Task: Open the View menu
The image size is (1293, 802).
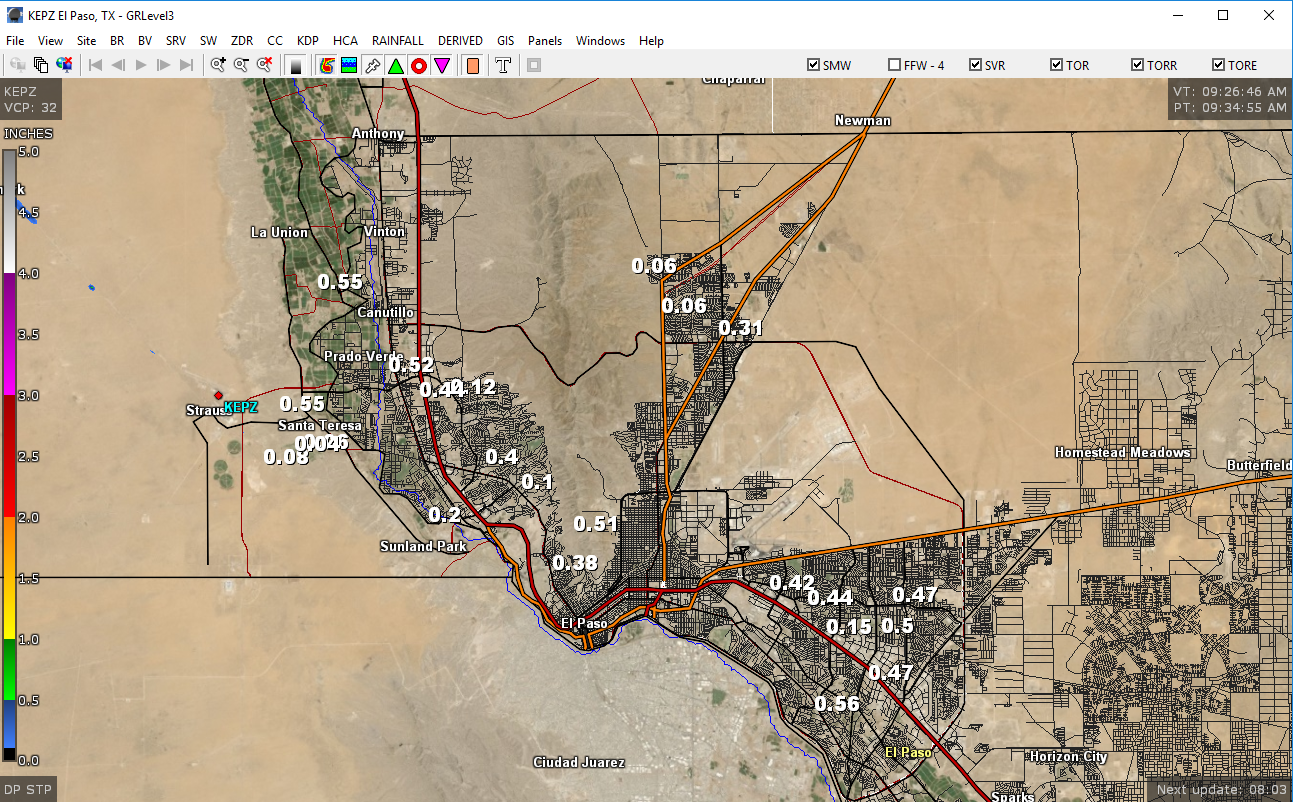Action: (x=50, y=41)
